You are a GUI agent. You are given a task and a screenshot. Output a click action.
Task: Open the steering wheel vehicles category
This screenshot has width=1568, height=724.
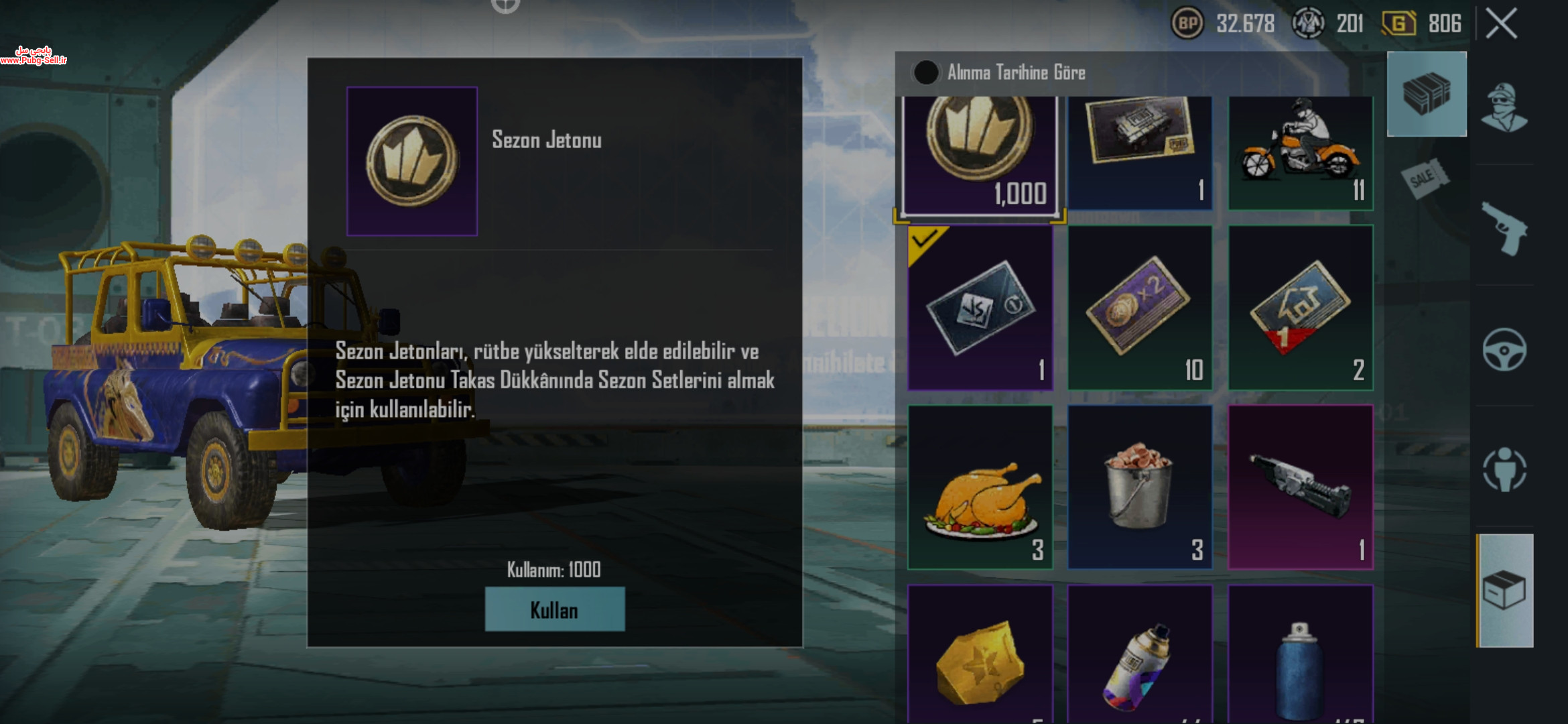click(1504, 349)
